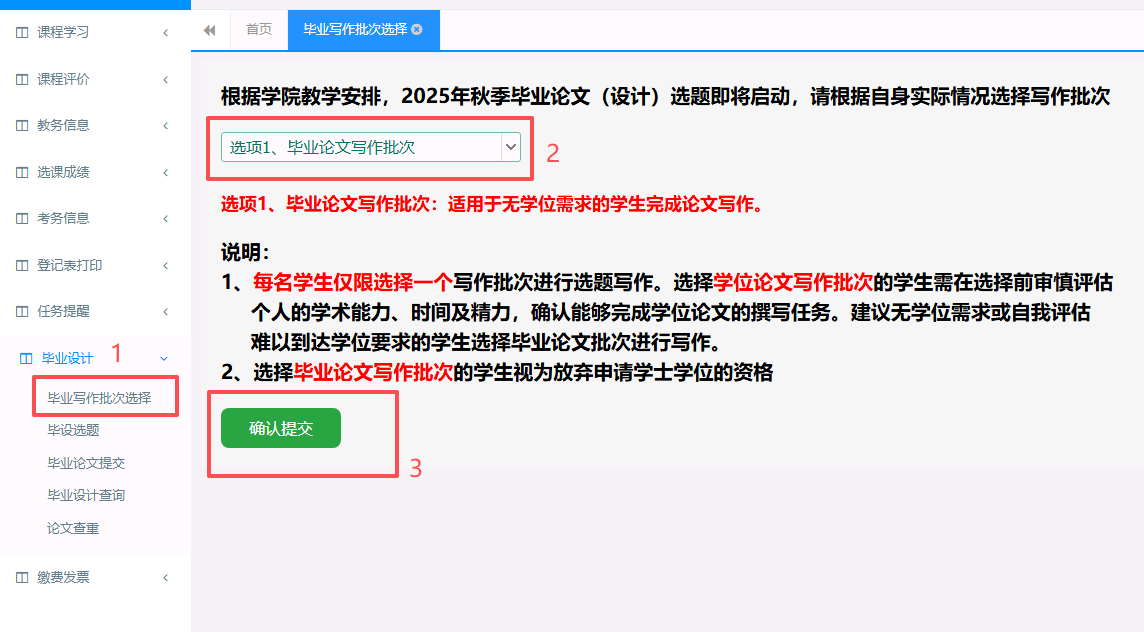Viewport: 1144px width, 632px height.
Task: Click the icon next to 选课成绩
Action: (23, 172)
